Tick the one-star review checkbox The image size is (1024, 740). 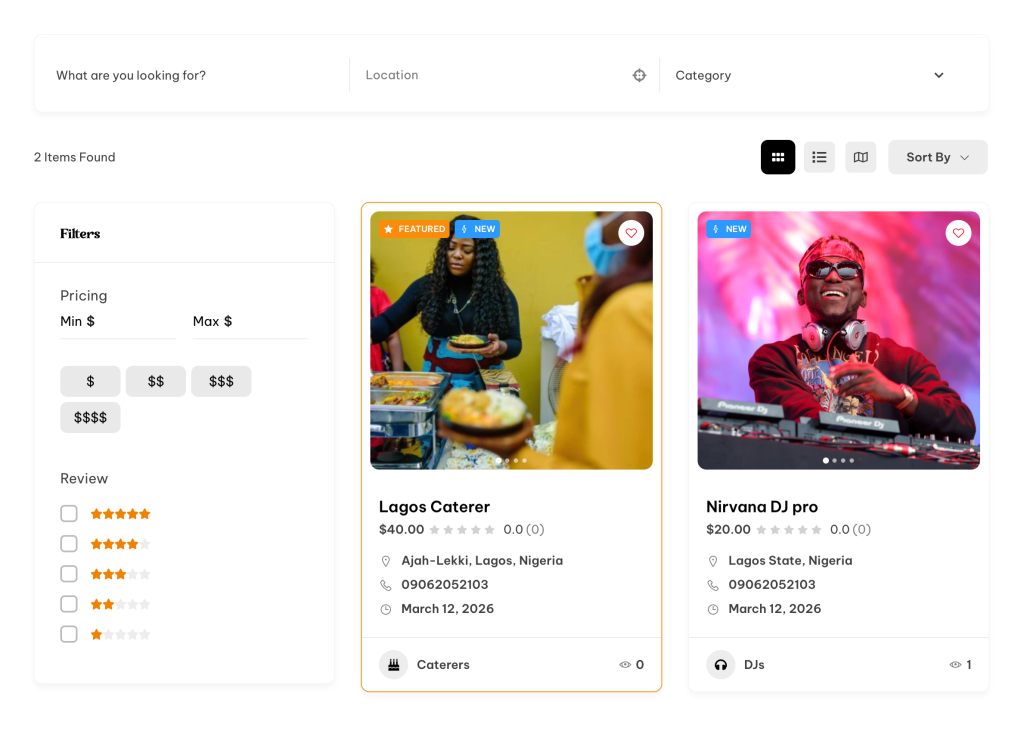tap(69, 634)
